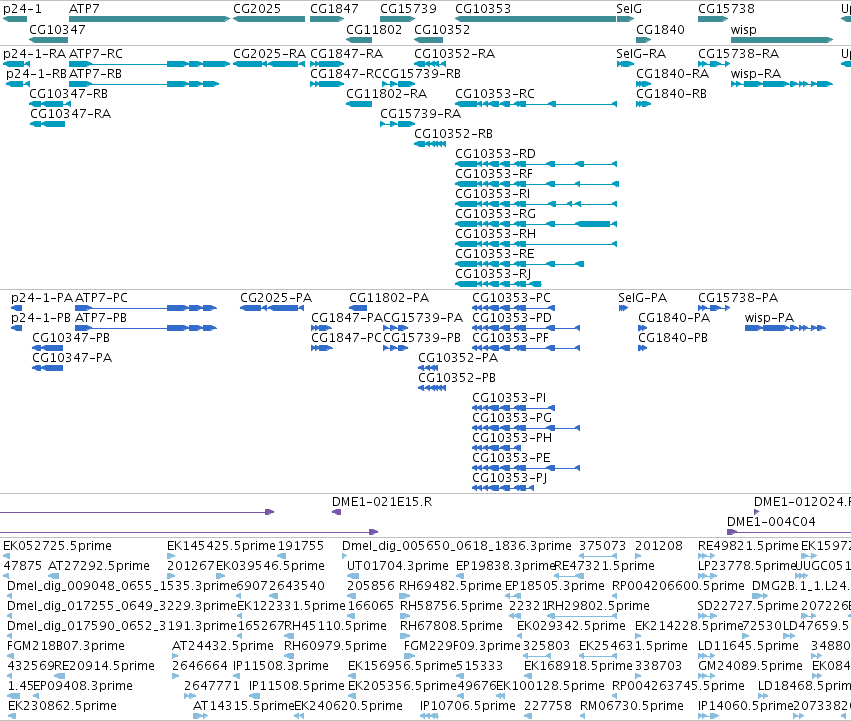Select EST Dmel_dig_005650_0618_1836.3prime
Screen dimensions: 851x721
pyautogui.click(x=456, y=546)
